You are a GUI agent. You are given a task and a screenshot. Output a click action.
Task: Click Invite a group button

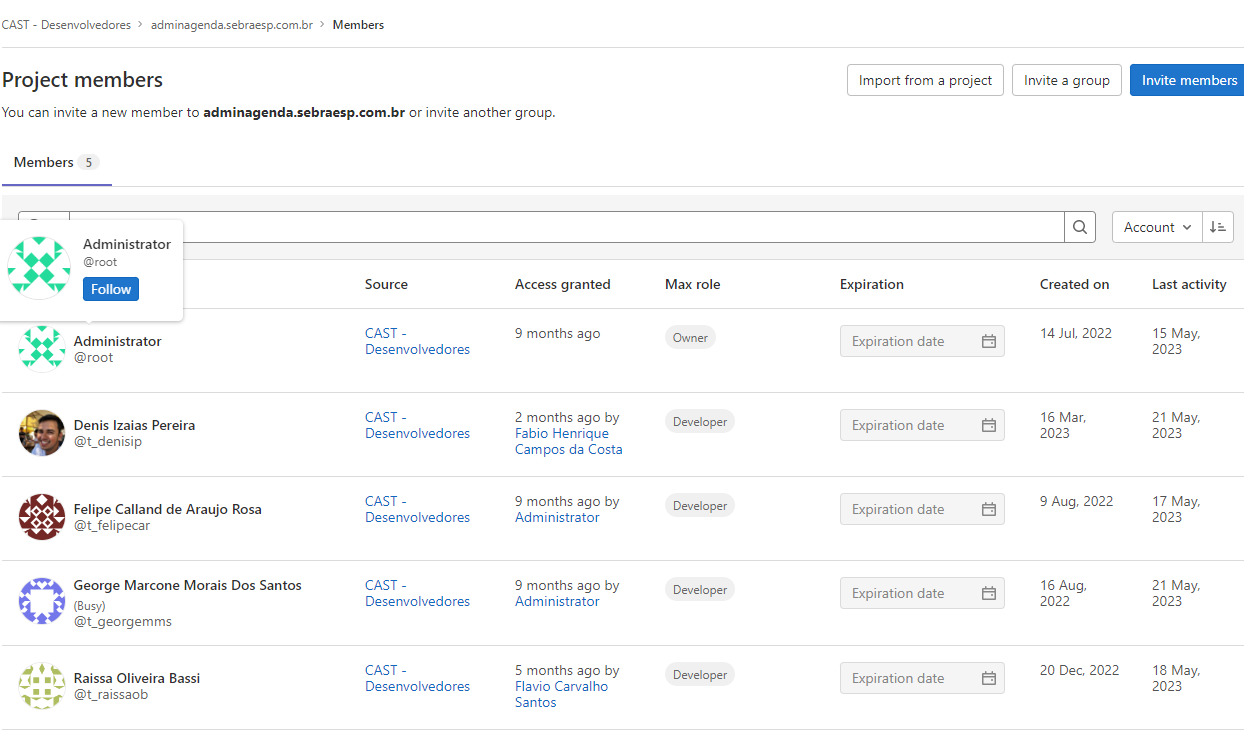pos(1066,80)
